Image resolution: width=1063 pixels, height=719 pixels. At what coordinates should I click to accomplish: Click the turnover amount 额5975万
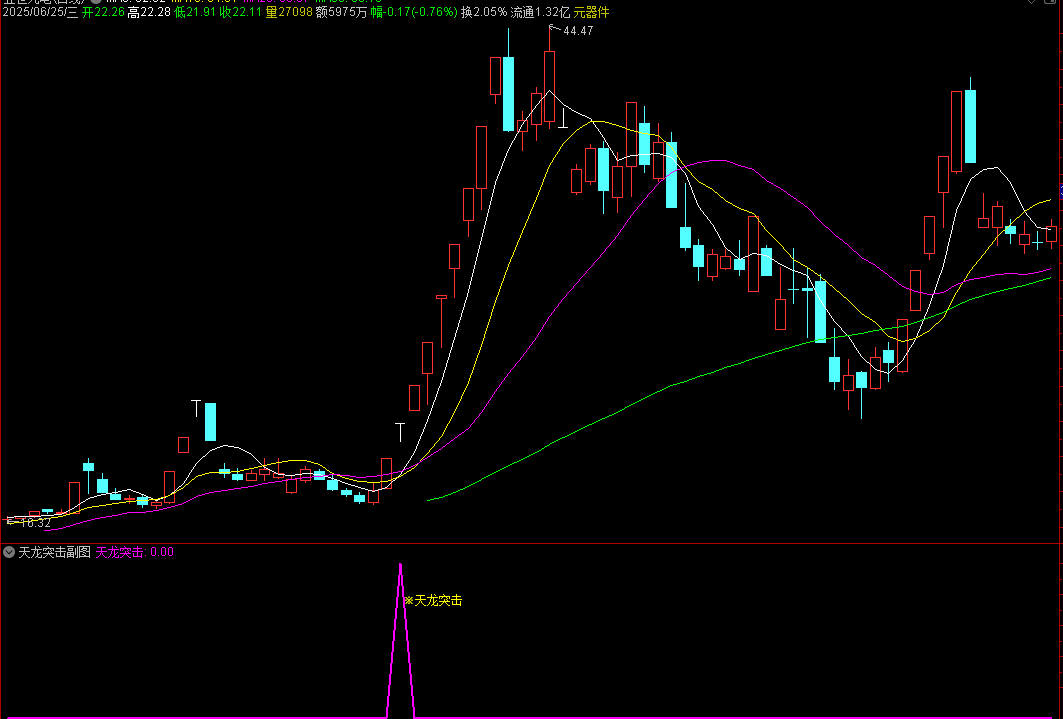click(x=342, y=12)
